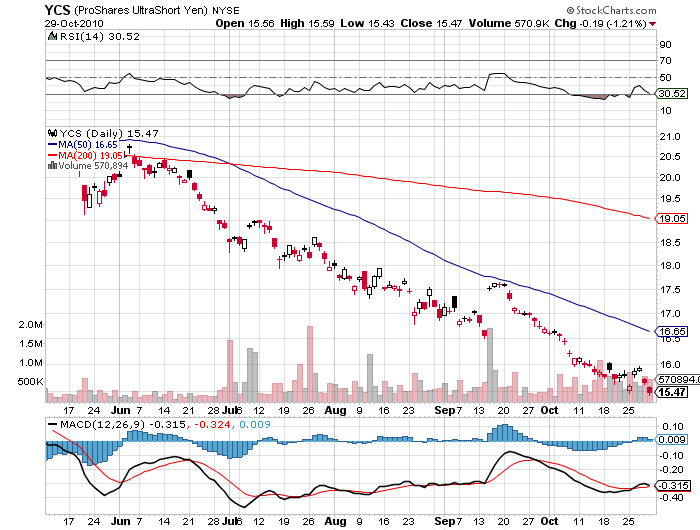Click the Oct label under the volume bars

549,410
